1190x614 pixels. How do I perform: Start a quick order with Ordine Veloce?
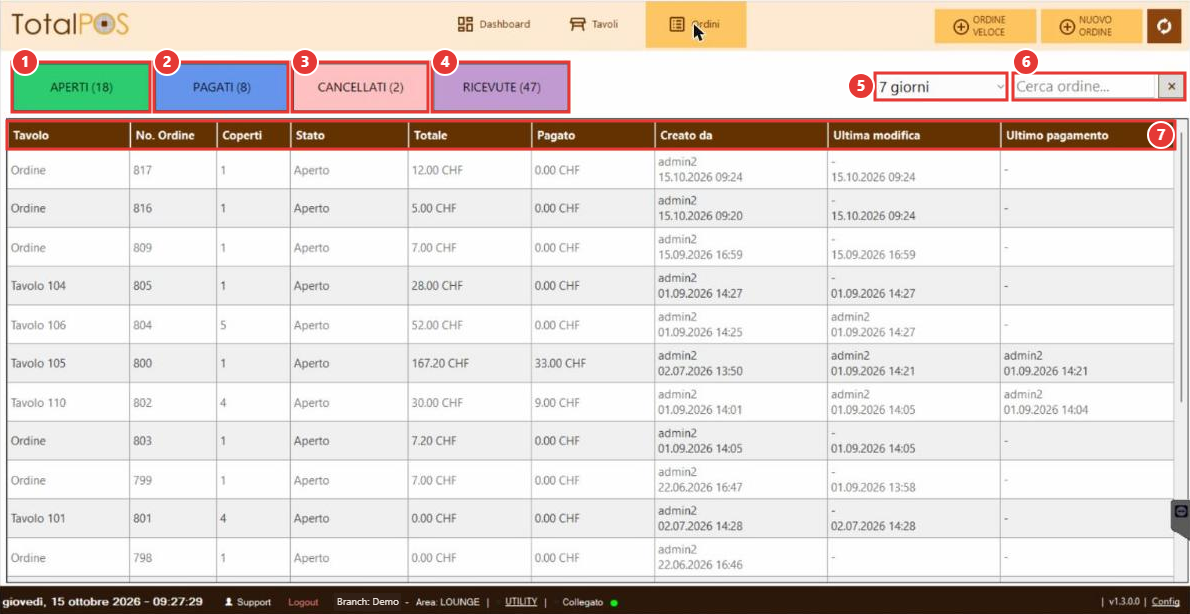tap(985, 27)
